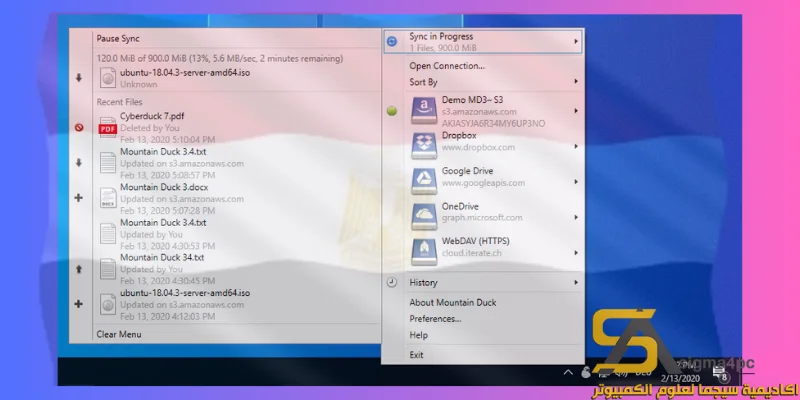The height and width of the screenshot is (400, 800).
Task: Click the red PDF icon of Cyberduck 7.pdf
Action: (x=108, y=128)
